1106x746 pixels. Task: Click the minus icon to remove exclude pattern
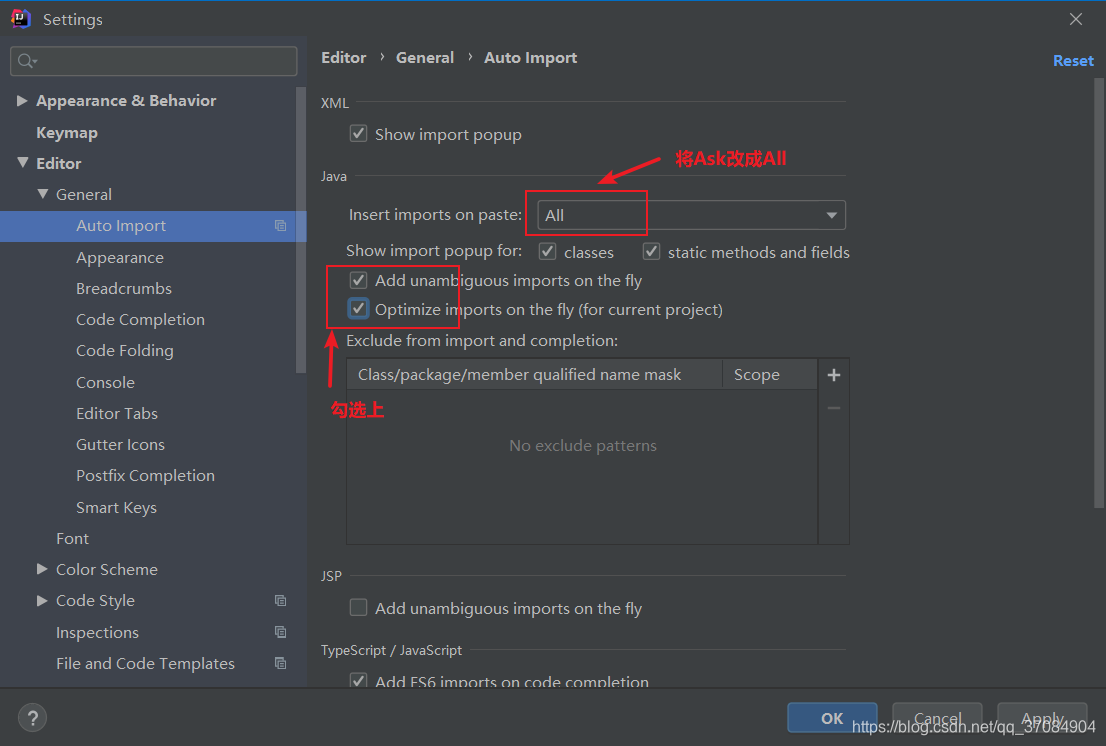834,408
